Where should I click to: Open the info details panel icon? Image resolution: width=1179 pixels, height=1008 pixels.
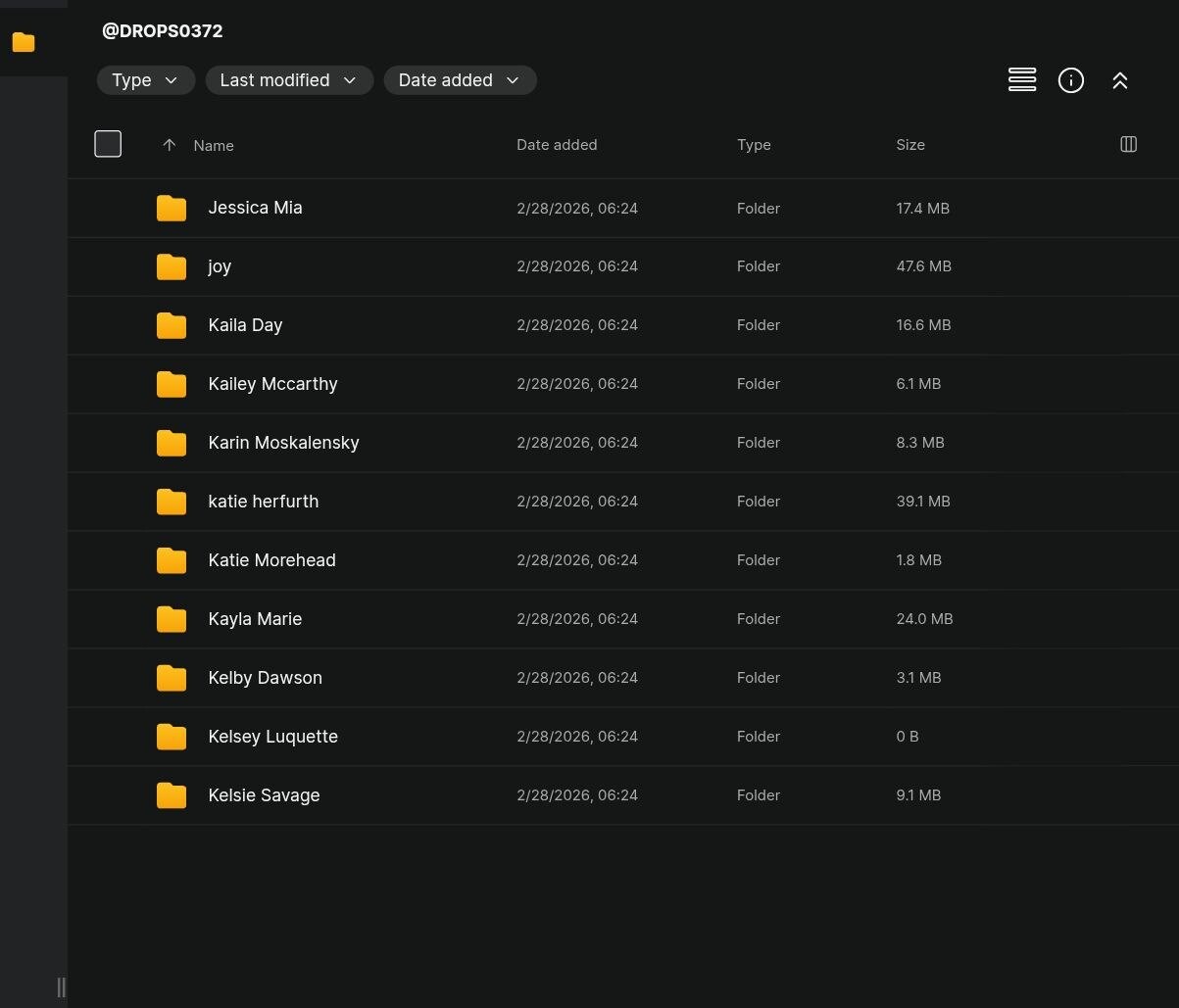[x=1071, y=80]
